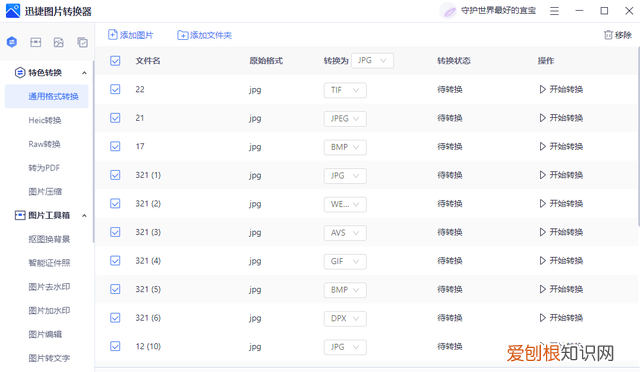Uncheck the checkbox for file 17
The height and width of the screenshot is (372, 640).
pyautogui.click(x=115, y=146)
